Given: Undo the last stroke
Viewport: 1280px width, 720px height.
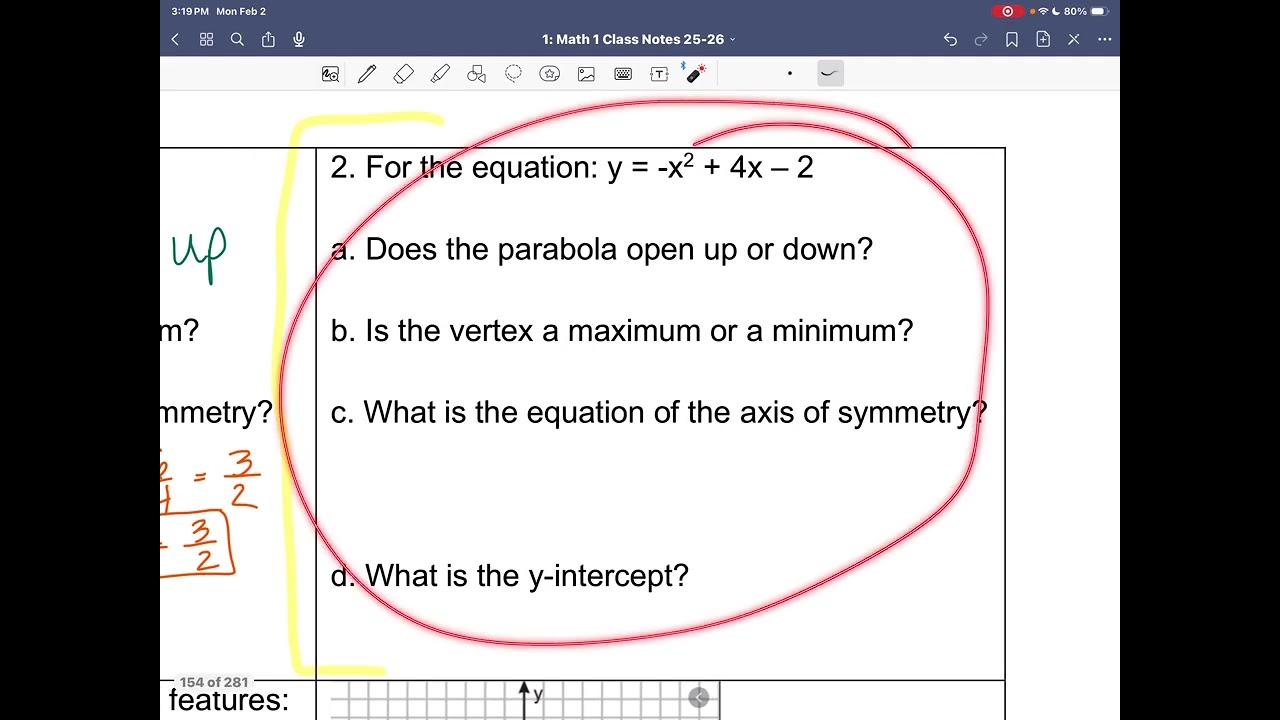Looking at the screenshot, I should (950, 39).
